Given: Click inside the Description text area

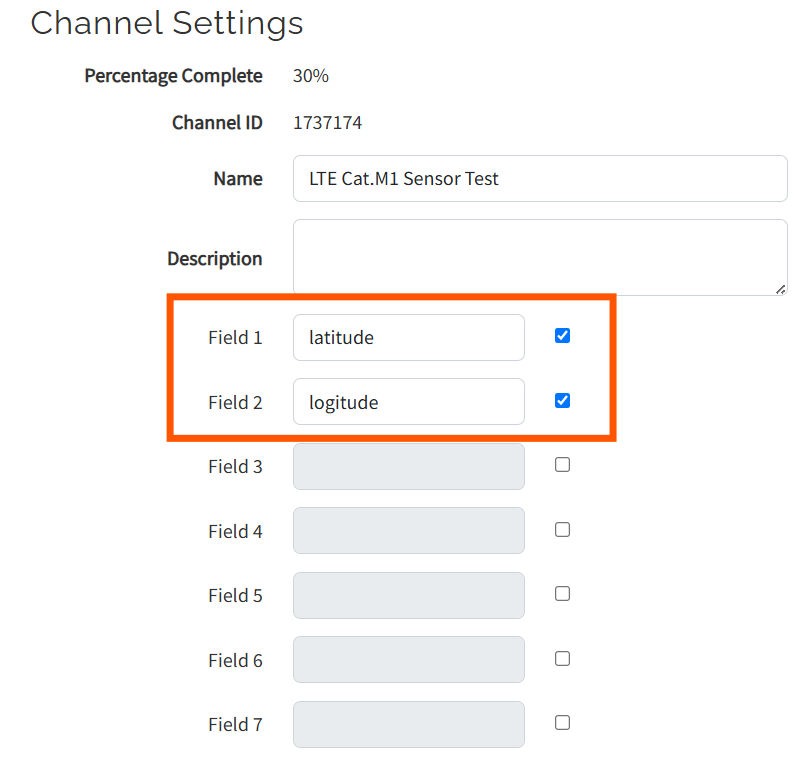Looking at the screenshot, I should click(x=540, y=257).
